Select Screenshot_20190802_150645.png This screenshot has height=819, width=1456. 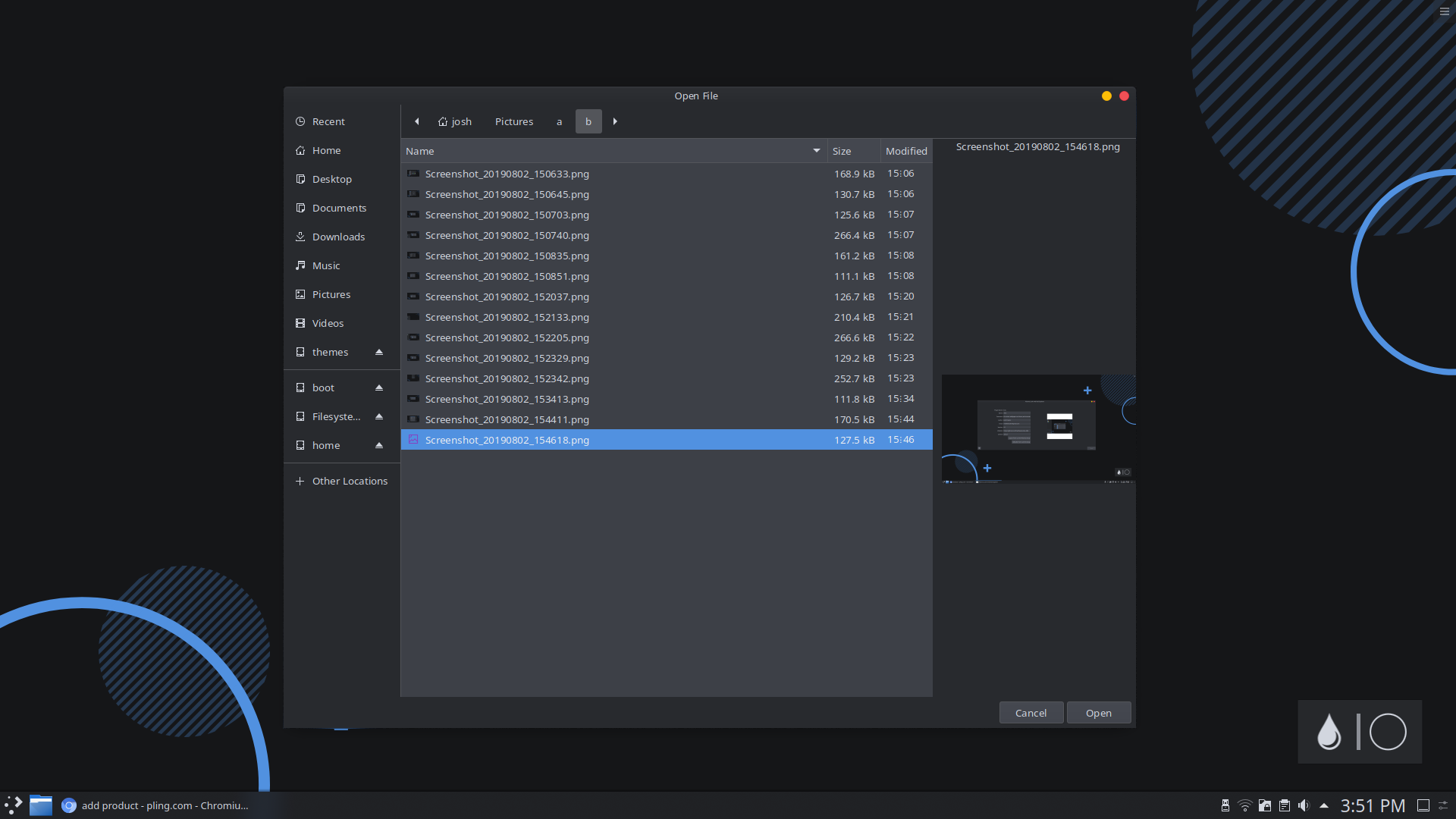[667, 194]
